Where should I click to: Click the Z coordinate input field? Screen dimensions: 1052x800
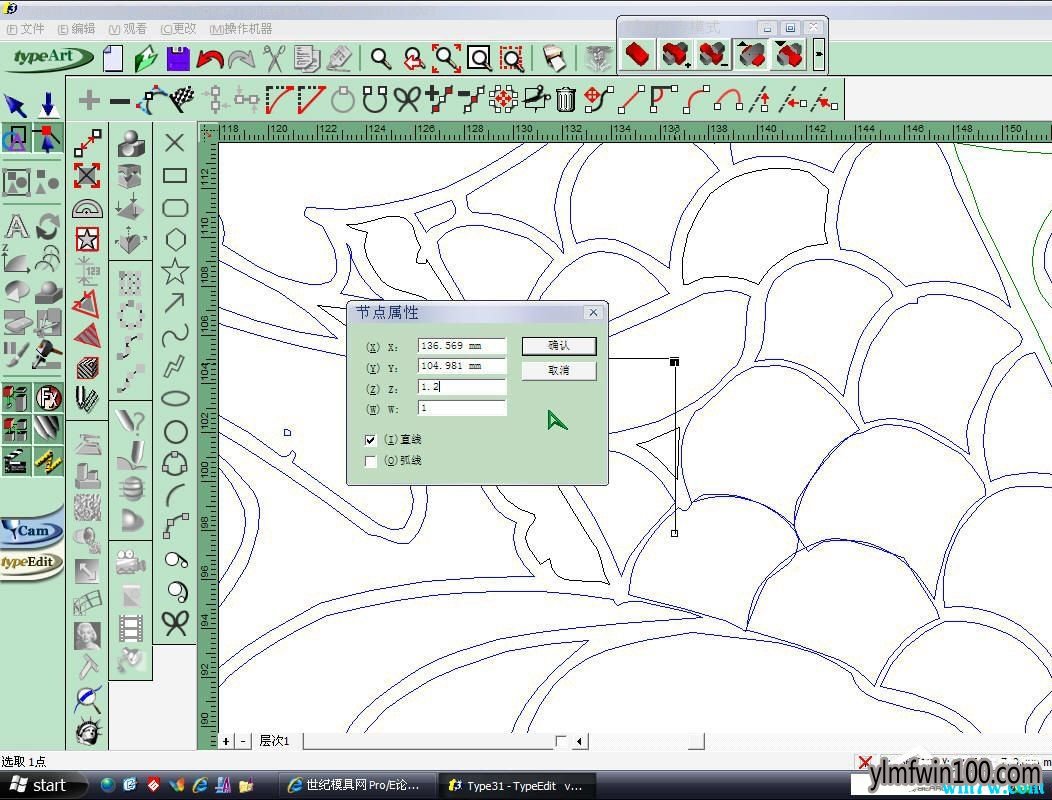462,387
